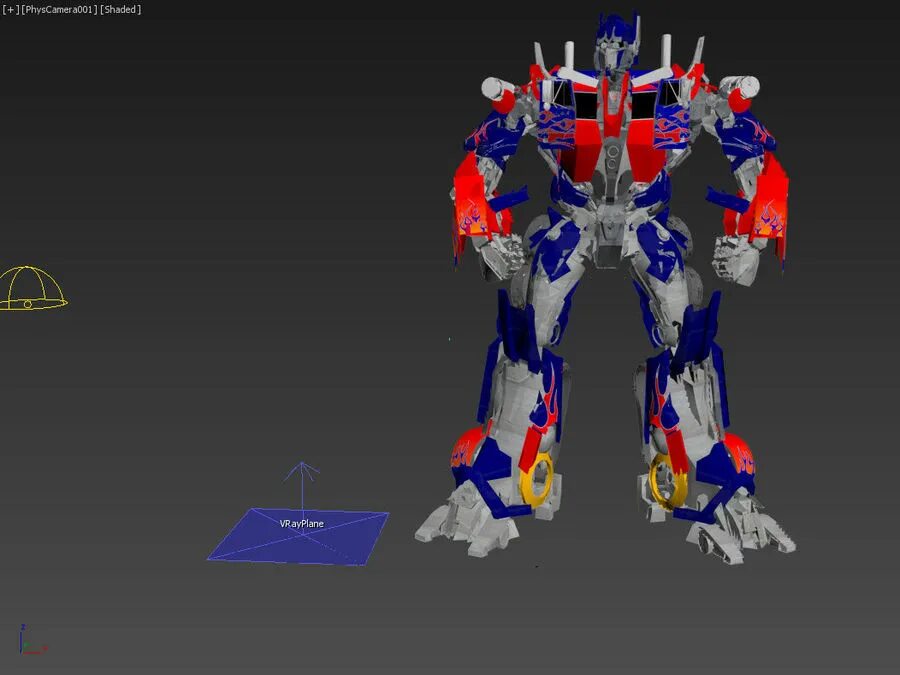
Task: Select the yellow dome light gizmo
Action: point(33,288)
